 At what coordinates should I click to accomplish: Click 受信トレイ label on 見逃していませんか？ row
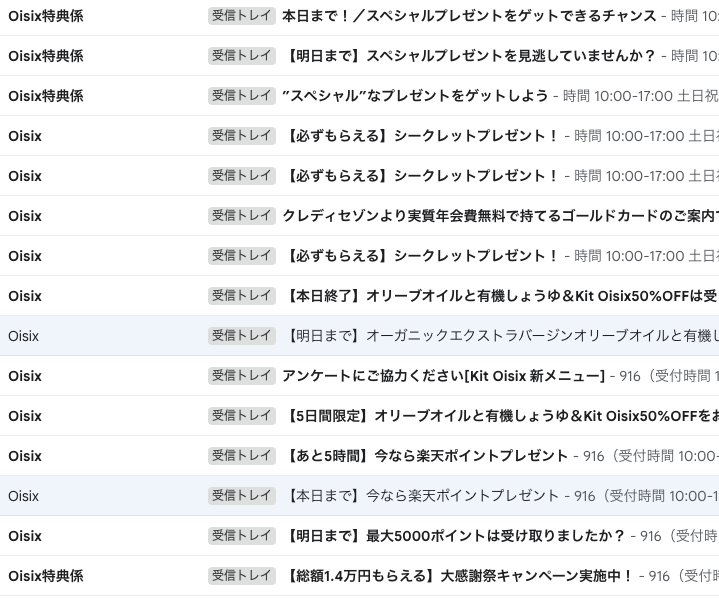point(242,56)
